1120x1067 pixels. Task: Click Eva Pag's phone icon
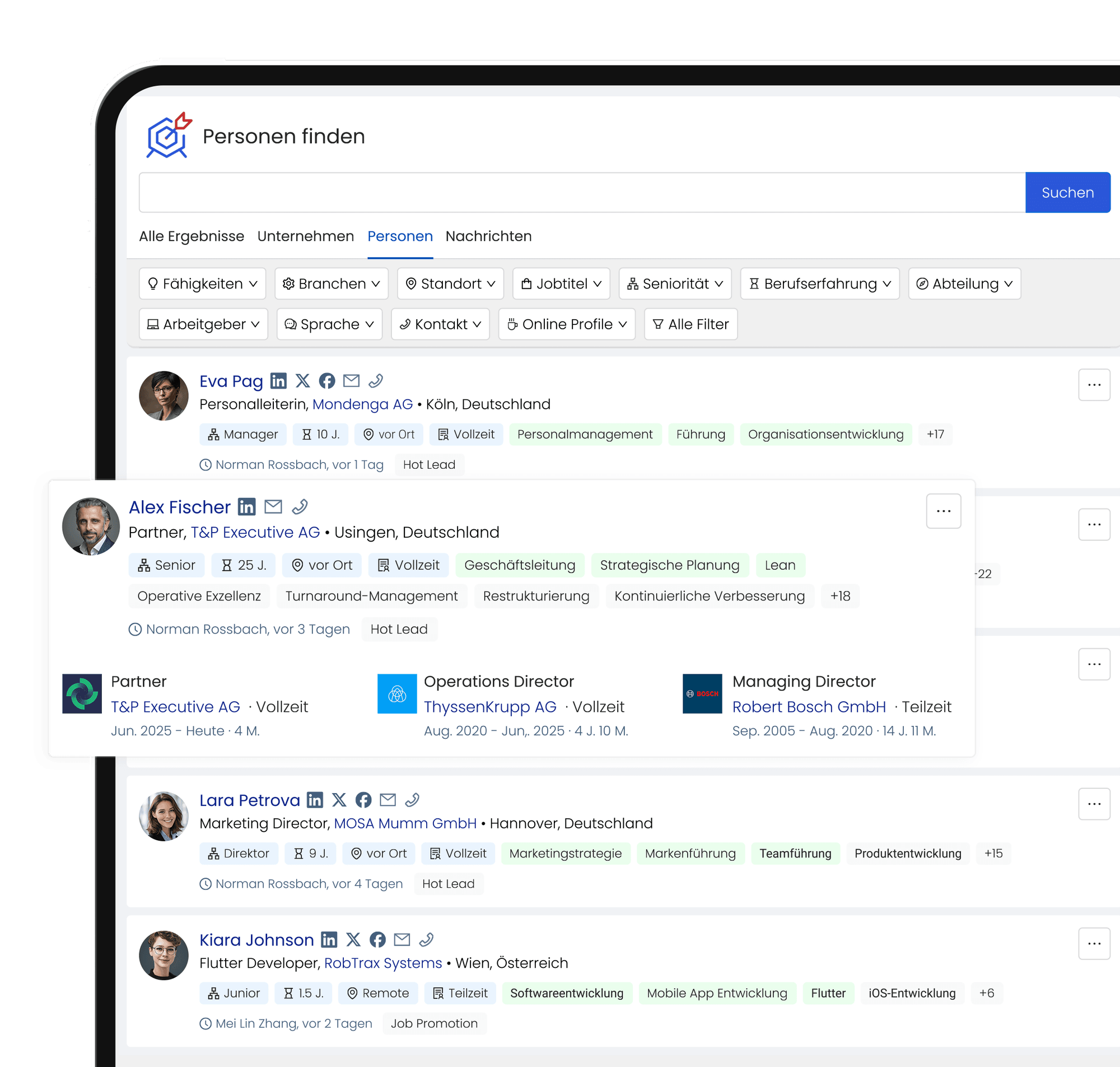tap(376, 380)
